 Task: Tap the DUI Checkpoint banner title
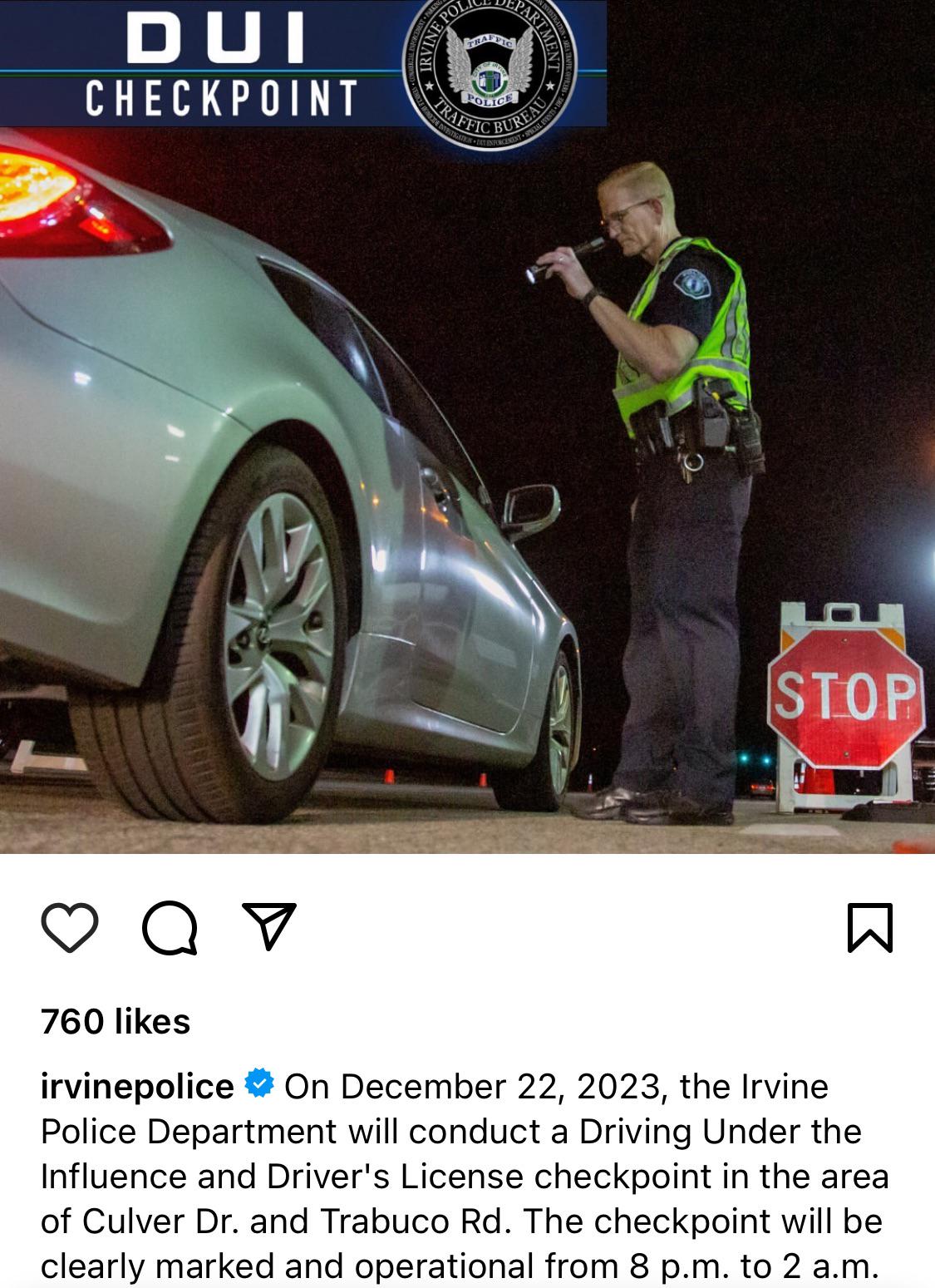(x=221, y=63)
